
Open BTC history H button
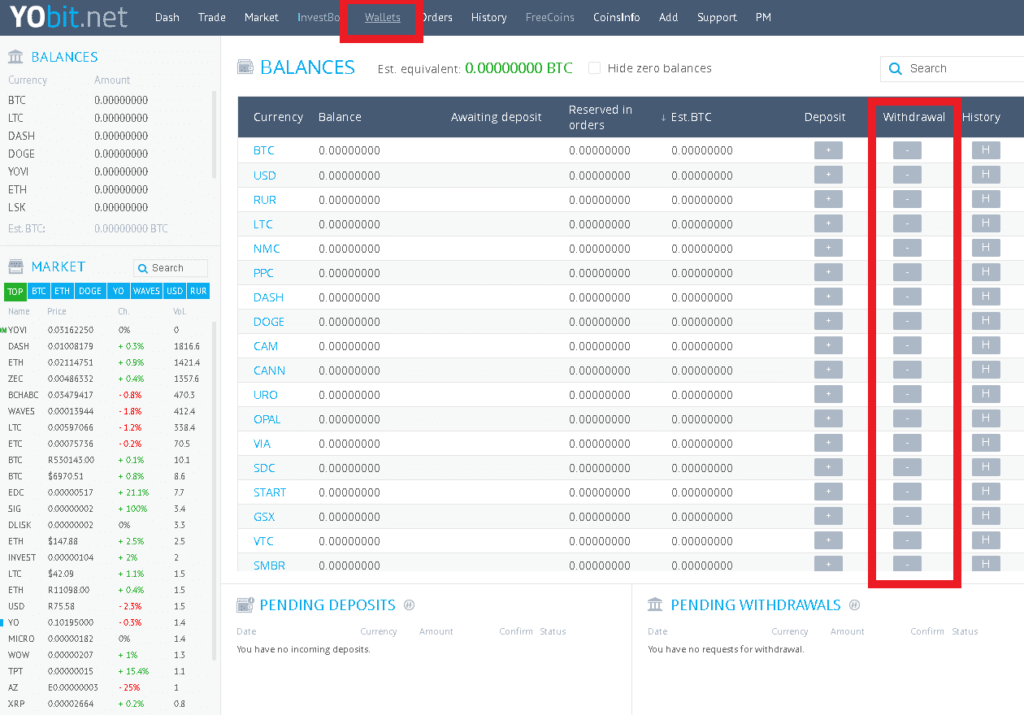pos(985,150)
